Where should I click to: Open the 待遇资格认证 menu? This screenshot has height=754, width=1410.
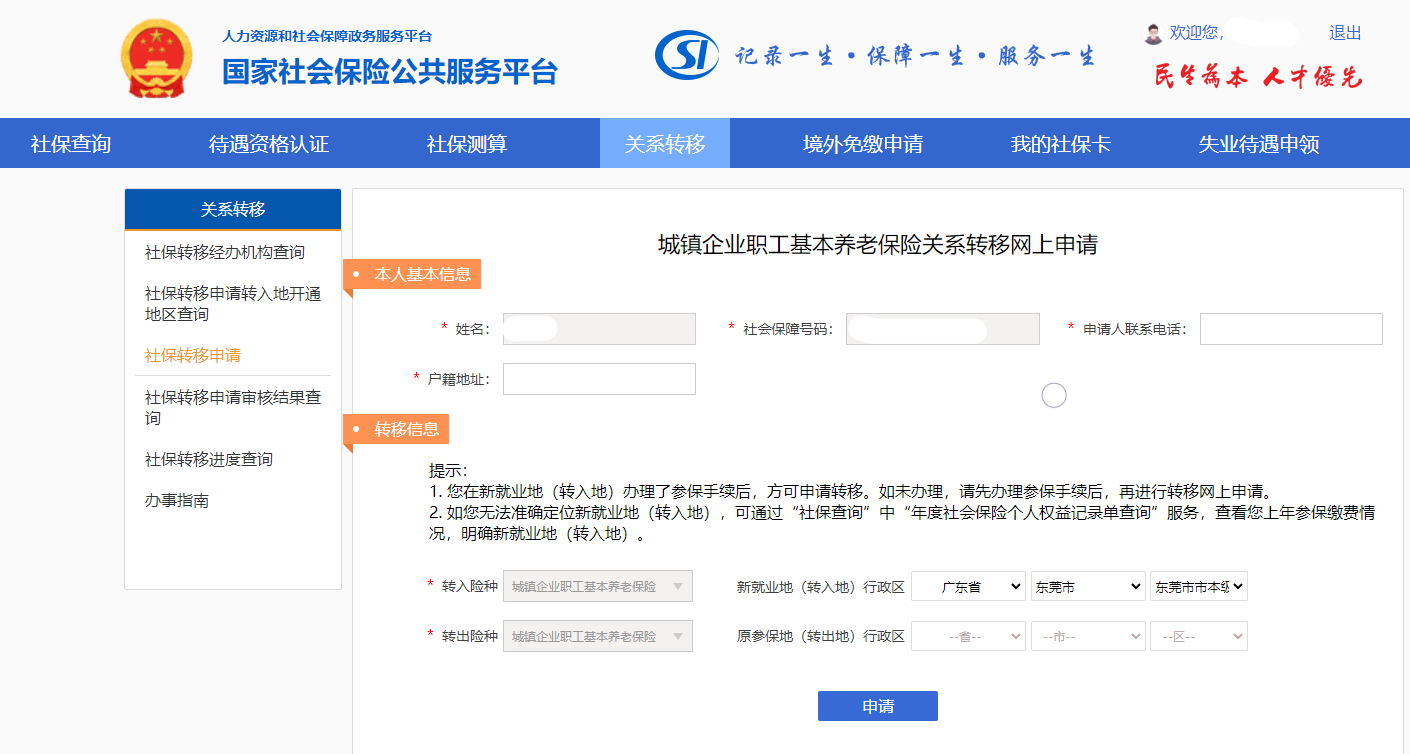(269, 144)
